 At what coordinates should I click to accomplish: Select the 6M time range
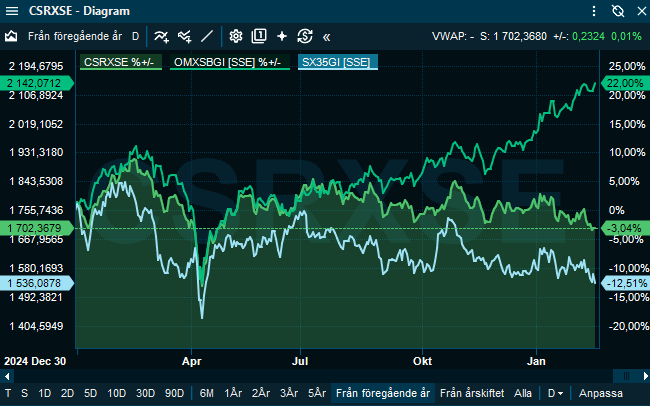point(206,393)
